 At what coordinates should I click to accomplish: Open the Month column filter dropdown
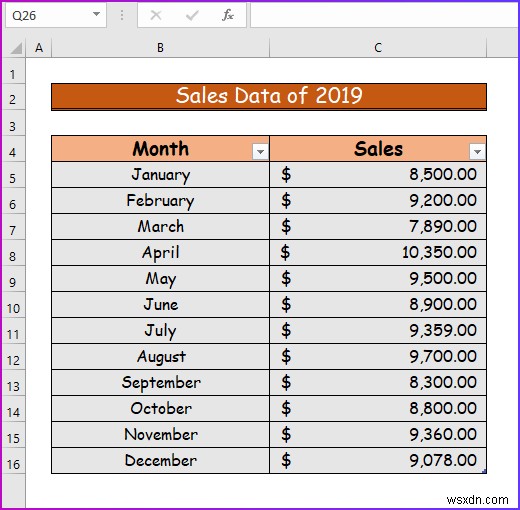point(260,152)
